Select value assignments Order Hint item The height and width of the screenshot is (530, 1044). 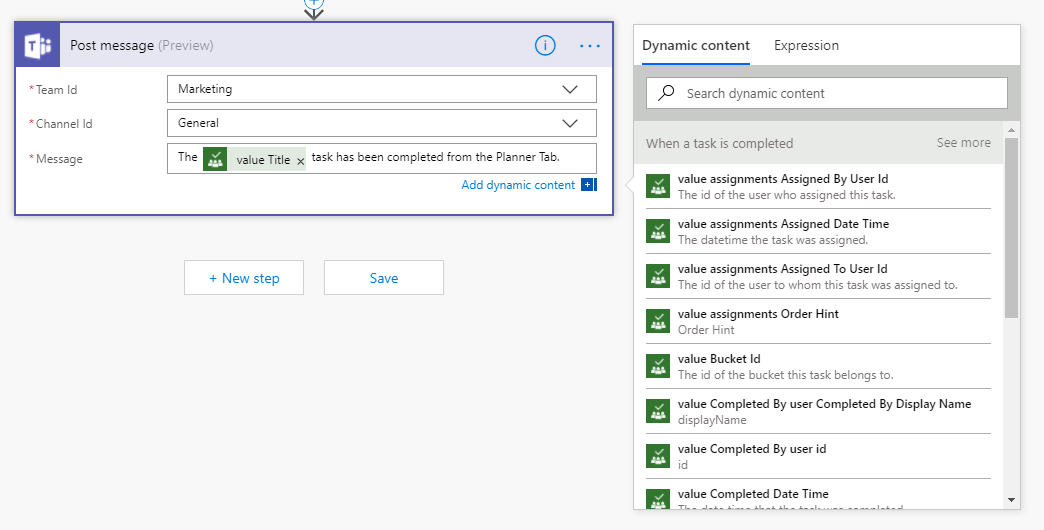tap(818, 321)
